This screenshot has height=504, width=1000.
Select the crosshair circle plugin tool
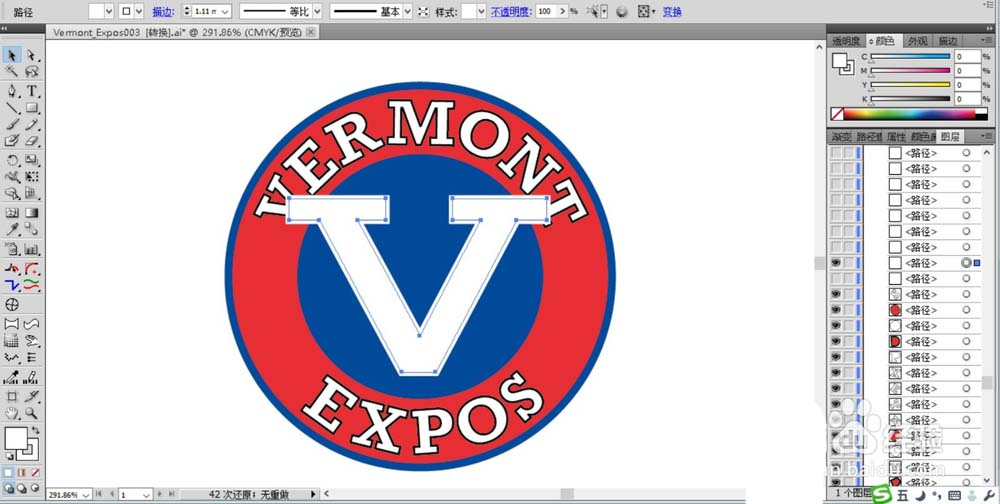coord(12,305)
